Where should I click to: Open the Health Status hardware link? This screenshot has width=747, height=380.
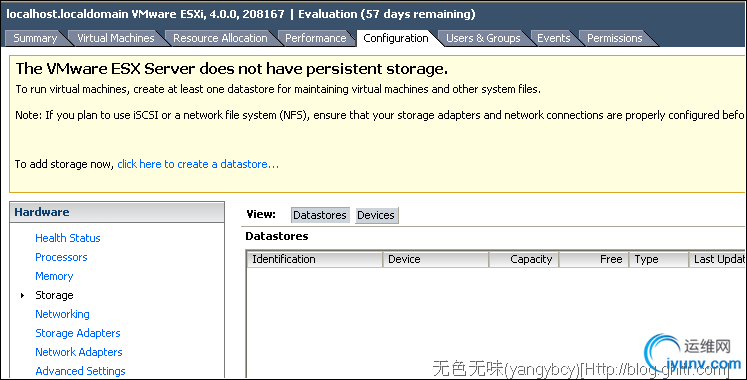pyautogui.click(x=68, y=238)
